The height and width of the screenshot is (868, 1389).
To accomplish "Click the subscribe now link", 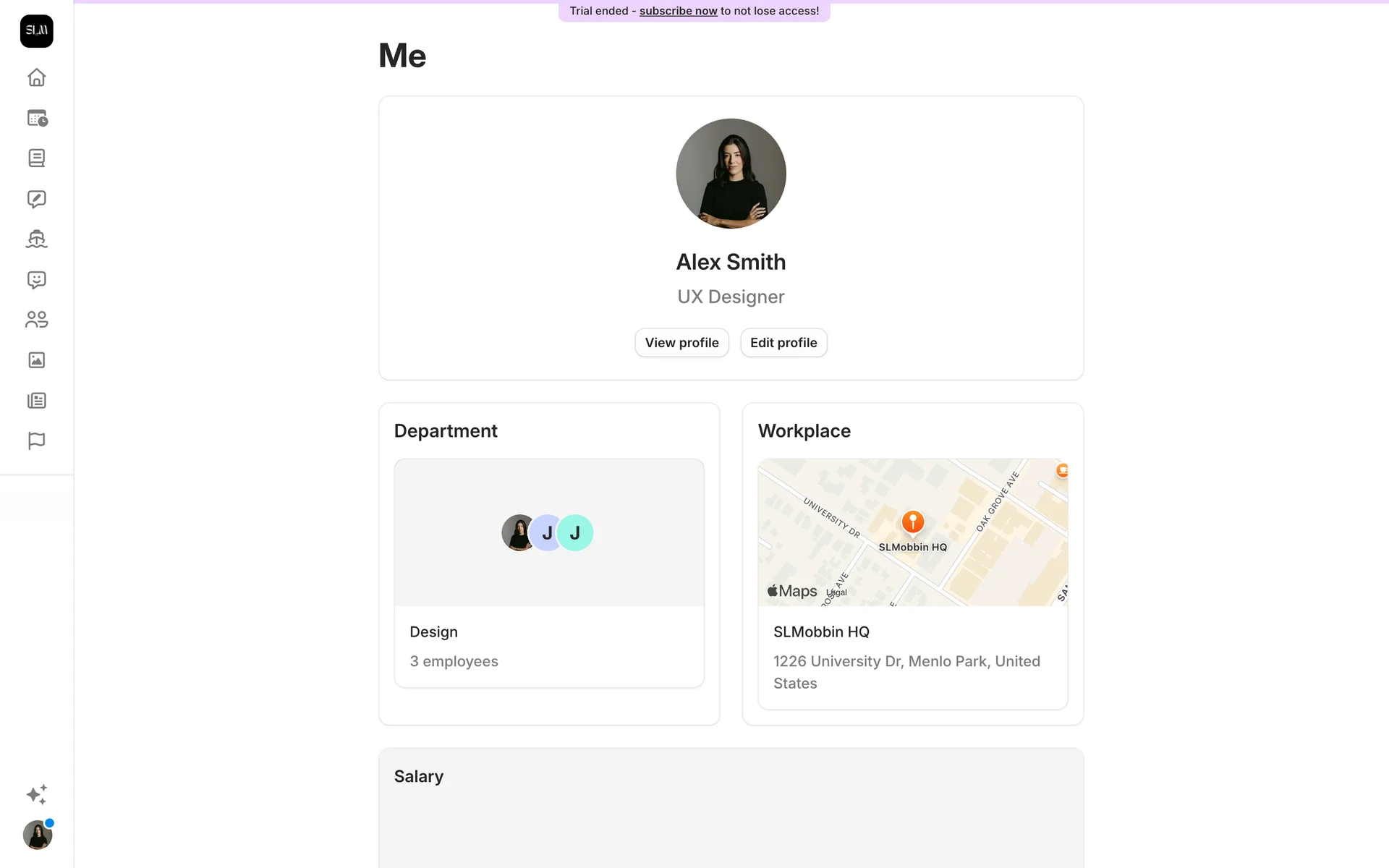I will click(x=678, y=11).
